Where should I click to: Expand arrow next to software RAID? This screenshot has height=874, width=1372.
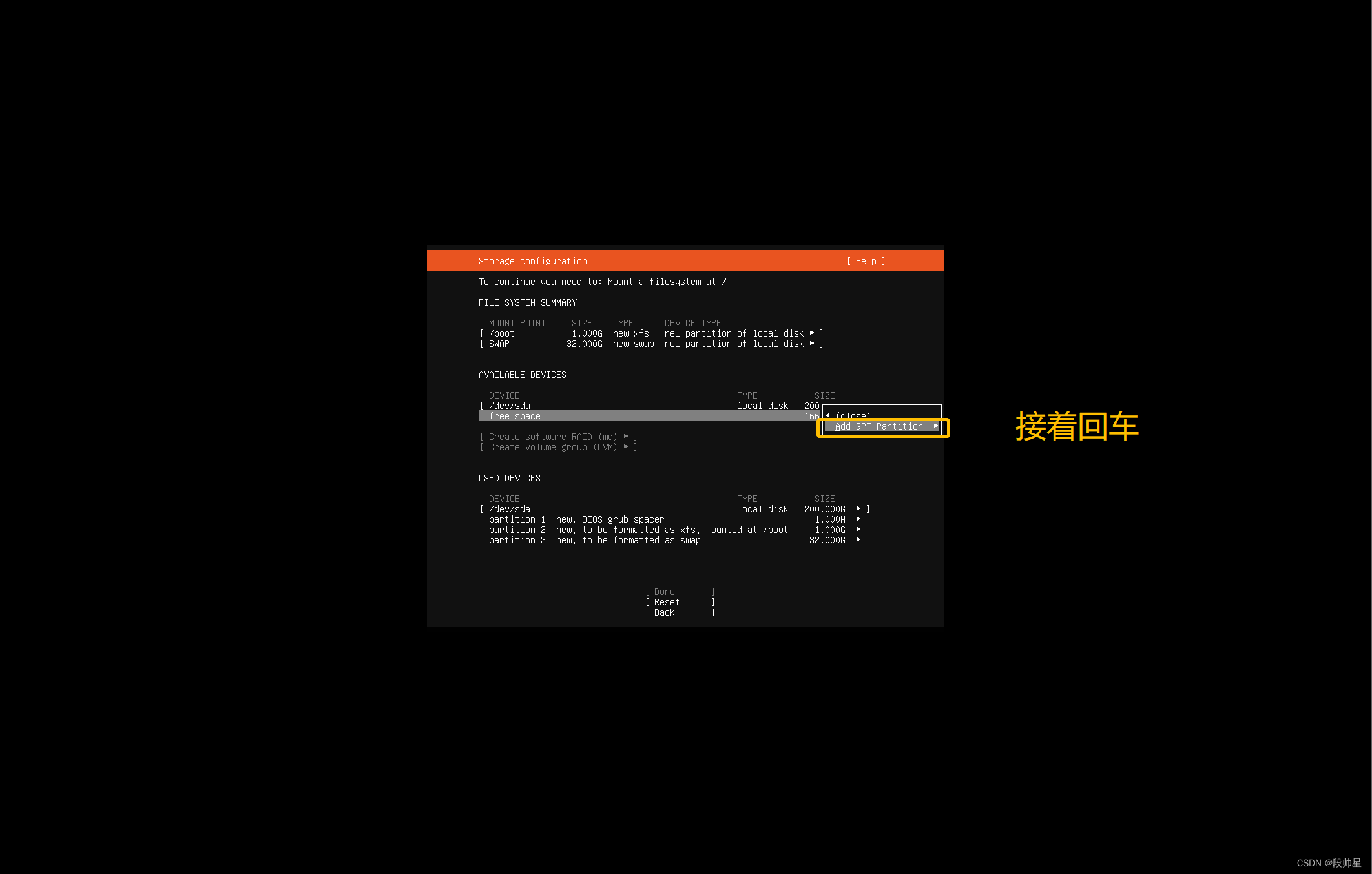point(626,437)
